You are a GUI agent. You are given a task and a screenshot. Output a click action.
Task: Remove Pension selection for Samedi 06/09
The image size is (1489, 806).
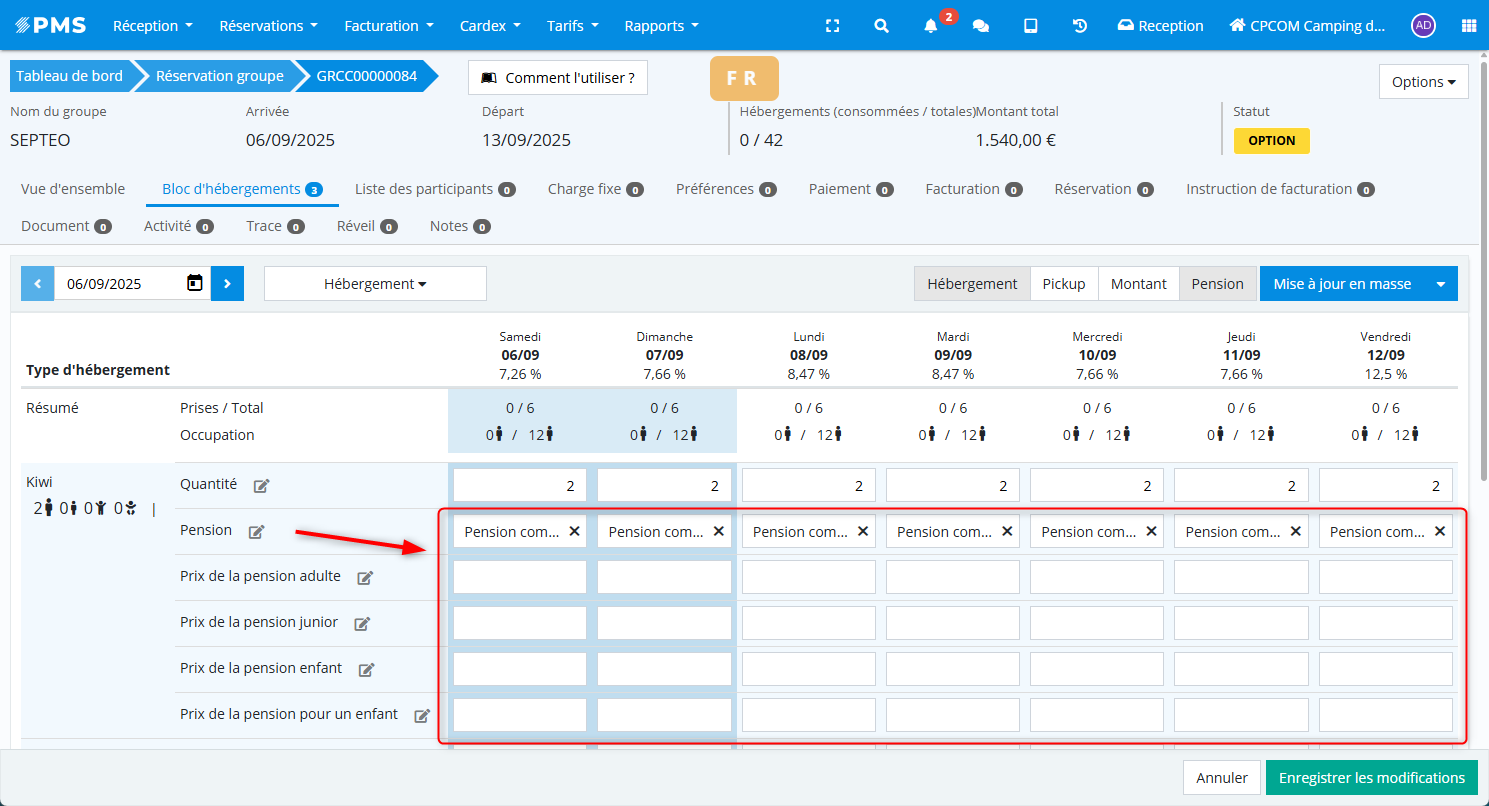pyautogui.click(x=574, y=532)
